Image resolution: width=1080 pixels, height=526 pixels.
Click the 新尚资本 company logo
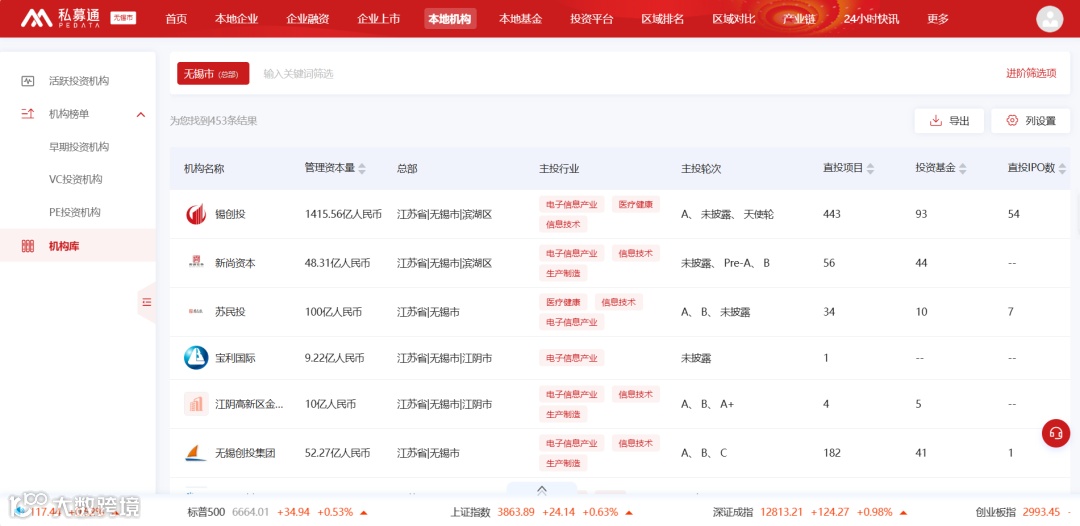[x=196, y=262]
